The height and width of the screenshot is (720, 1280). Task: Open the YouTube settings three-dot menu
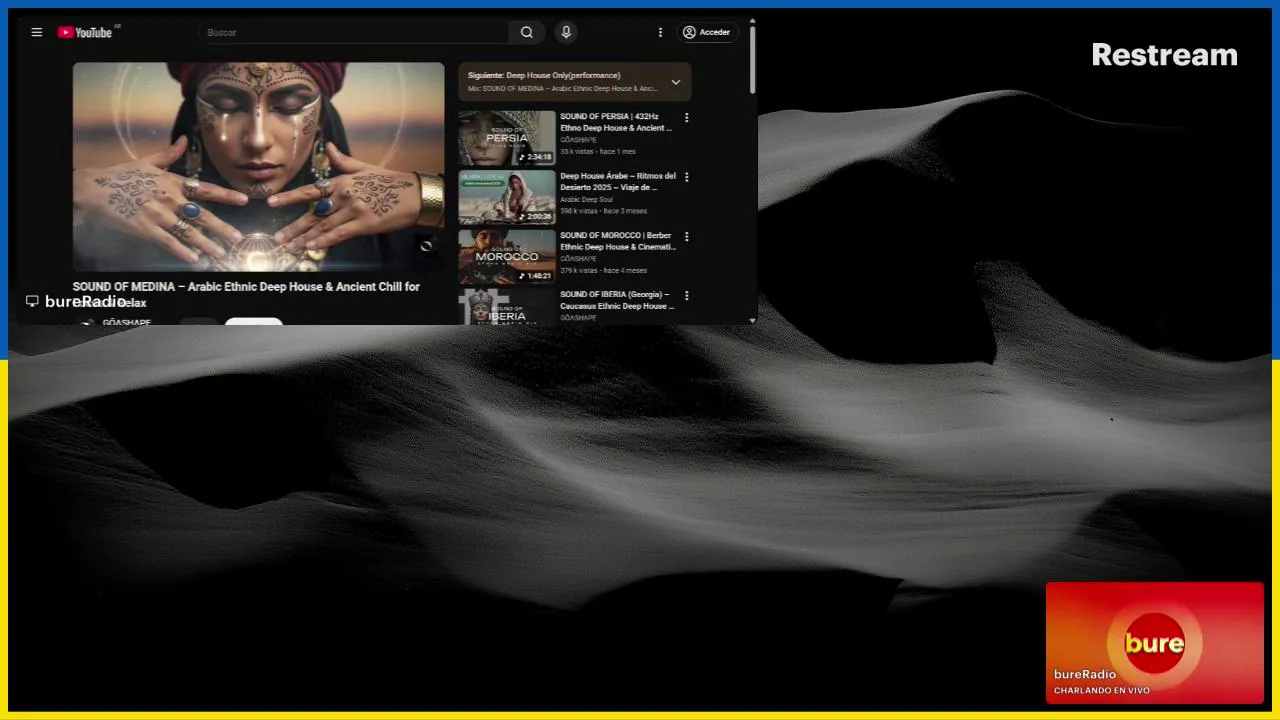pos(660,32)
